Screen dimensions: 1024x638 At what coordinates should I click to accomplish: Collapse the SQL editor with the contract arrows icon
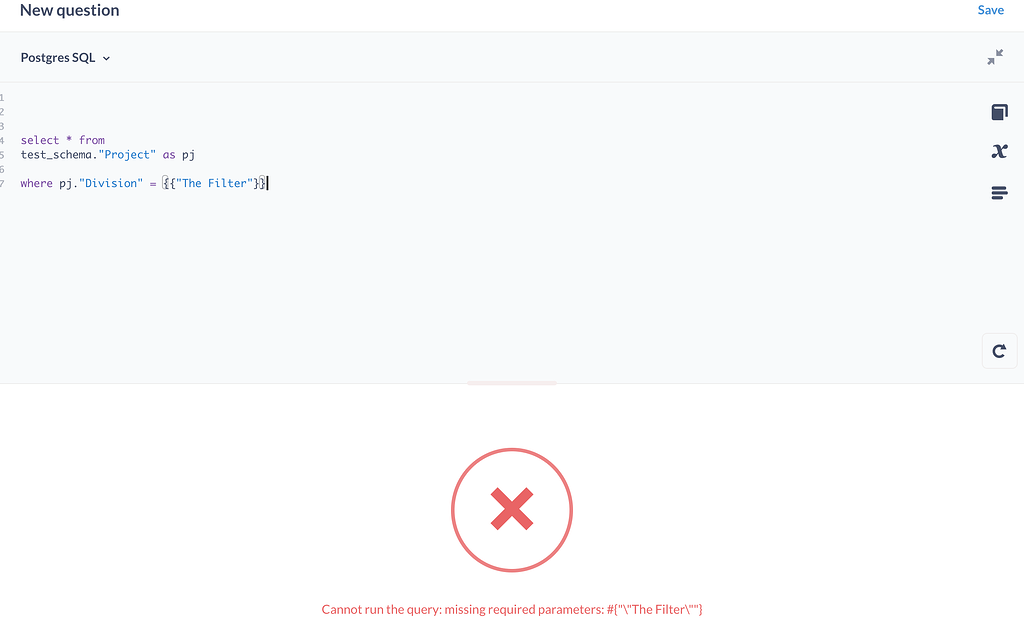click(x=995, y=57)
